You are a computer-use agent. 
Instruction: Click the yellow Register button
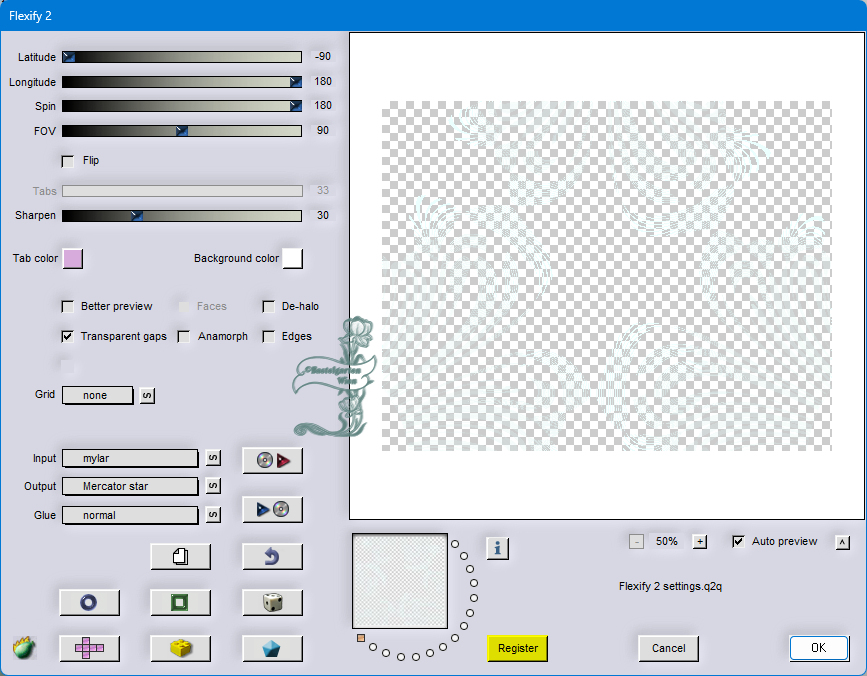(x=518, y=648)
